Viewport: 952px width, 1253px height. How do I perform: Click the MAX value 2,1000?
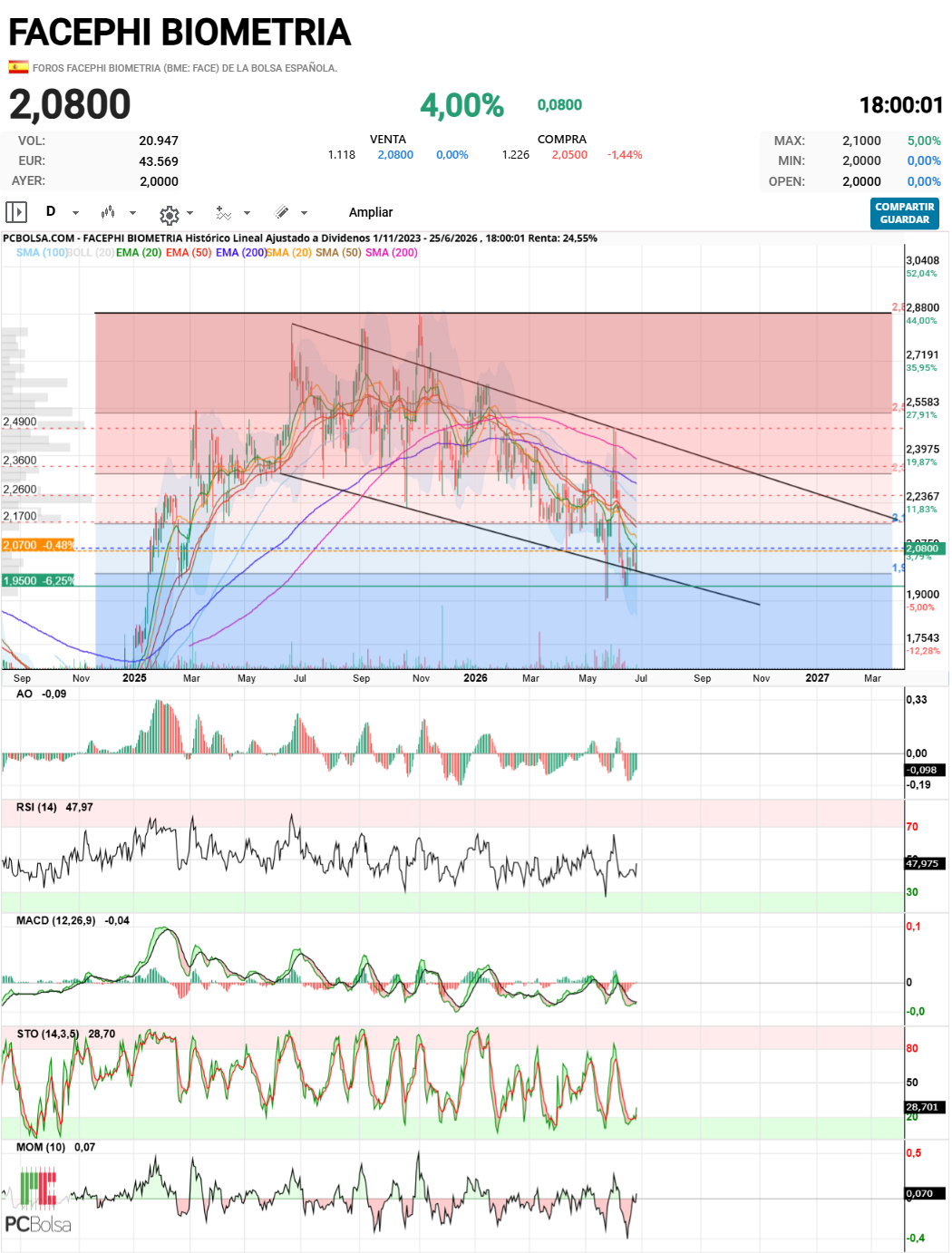click(861, 141)
